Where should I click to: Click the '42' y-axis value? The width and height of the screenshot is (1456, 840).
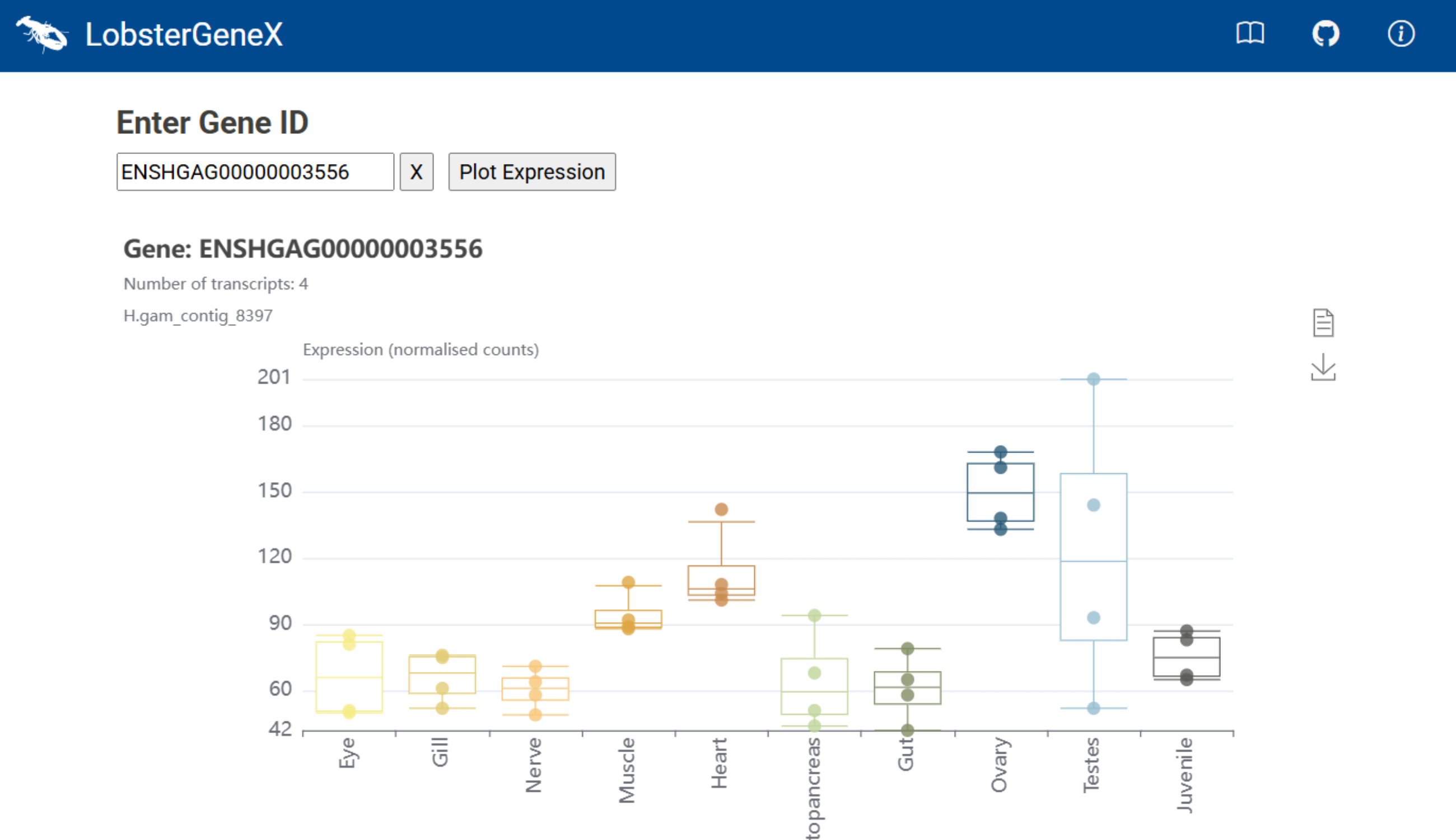click(281, 730)
